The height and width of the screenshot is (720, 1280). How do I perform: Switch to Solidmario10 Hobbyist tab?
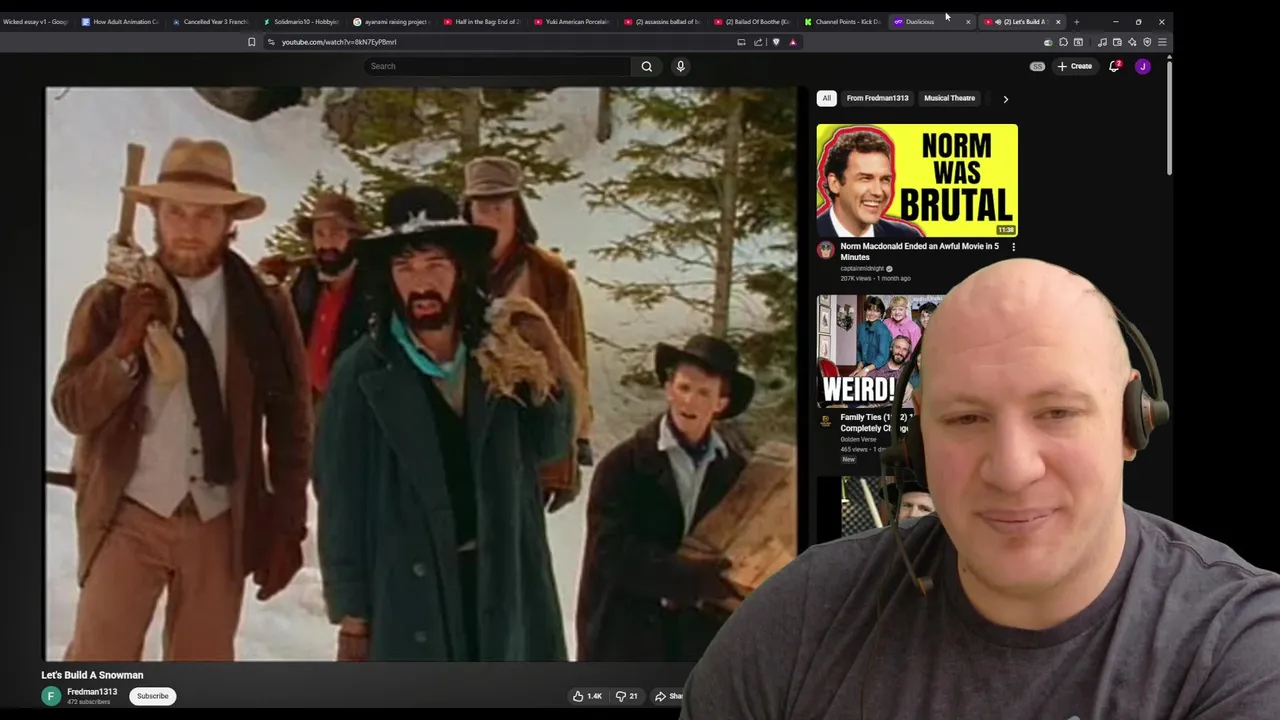pyautogui.click(x=300, y=21)
